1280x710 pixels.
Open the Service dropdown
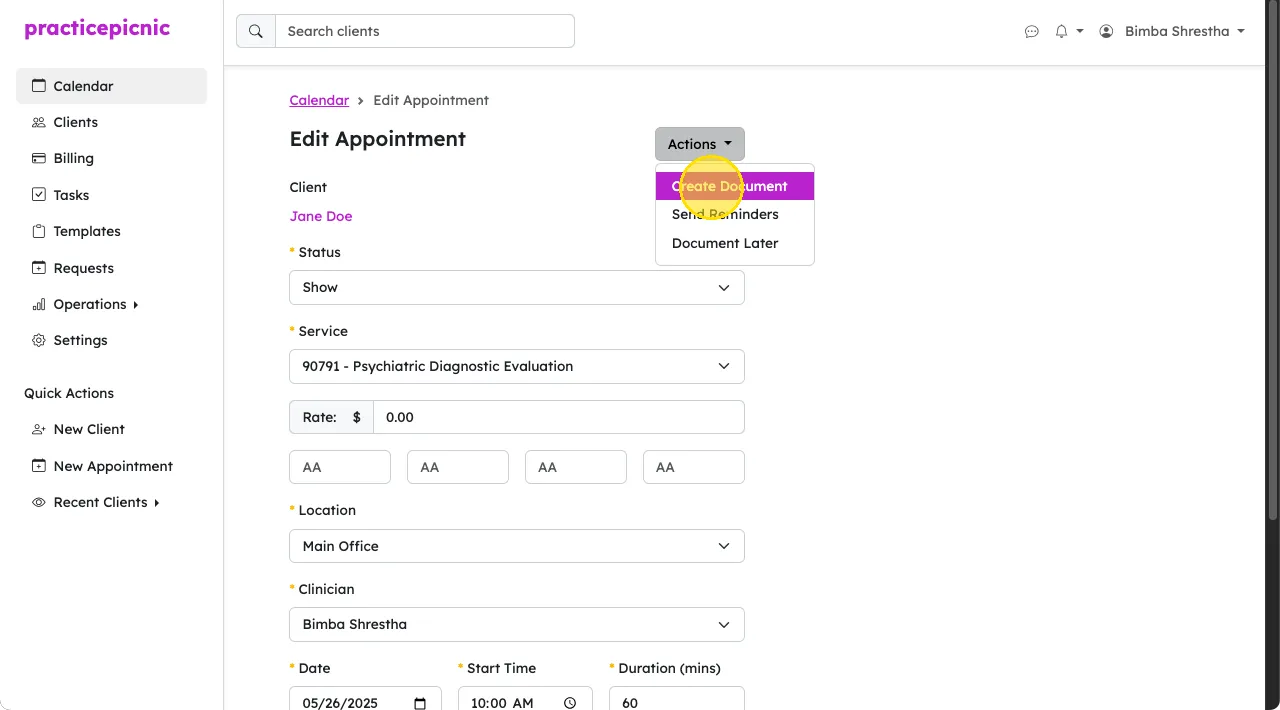517,366
